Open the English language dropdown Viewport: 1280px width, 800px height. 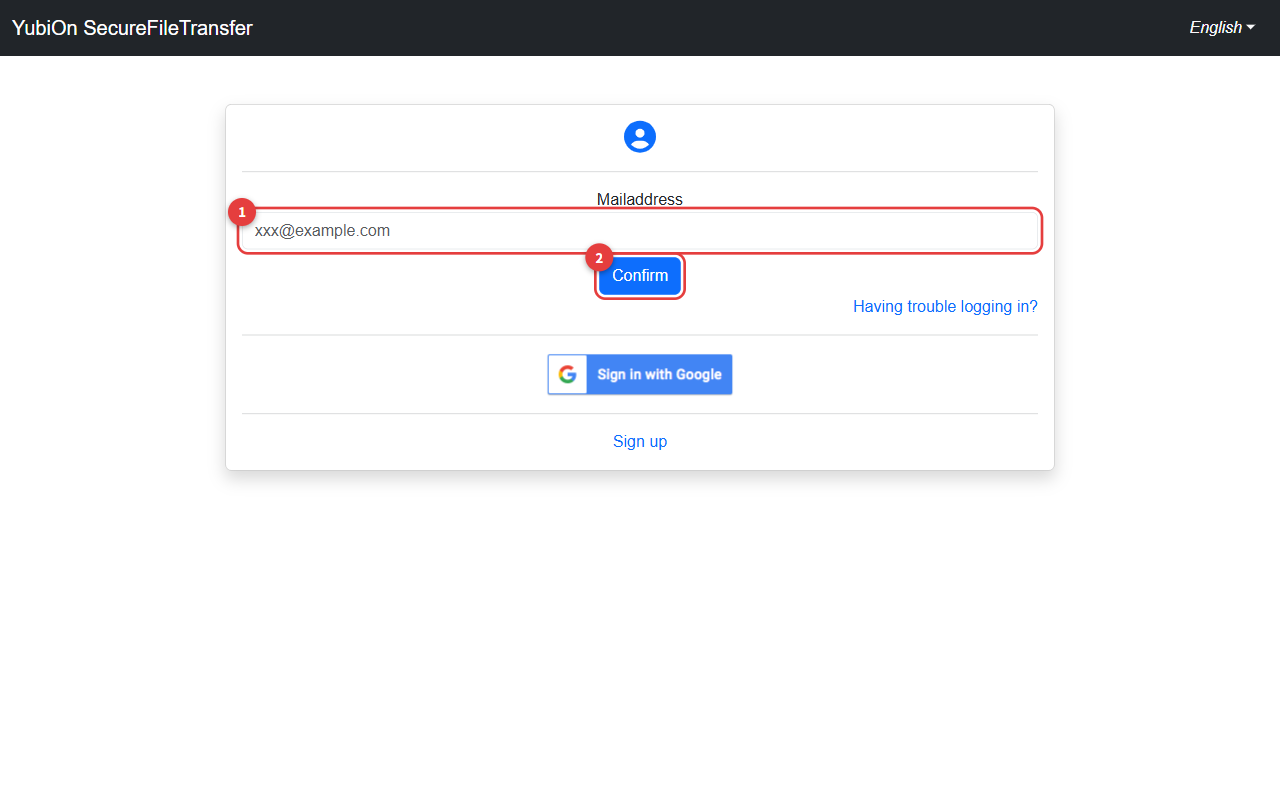pos(1222,28)
